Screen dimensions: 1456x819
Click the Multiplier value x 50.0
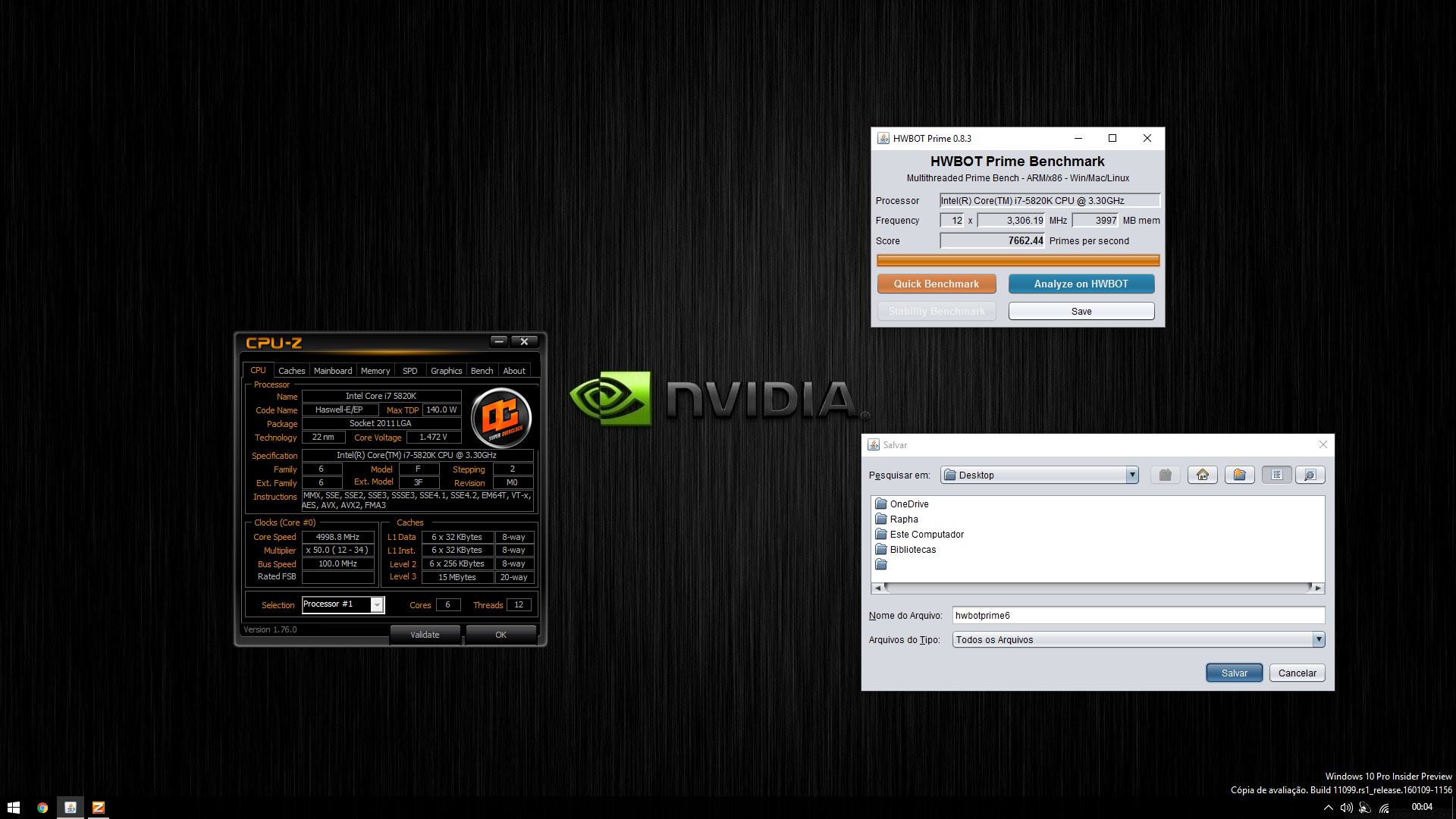pos(337,551)
